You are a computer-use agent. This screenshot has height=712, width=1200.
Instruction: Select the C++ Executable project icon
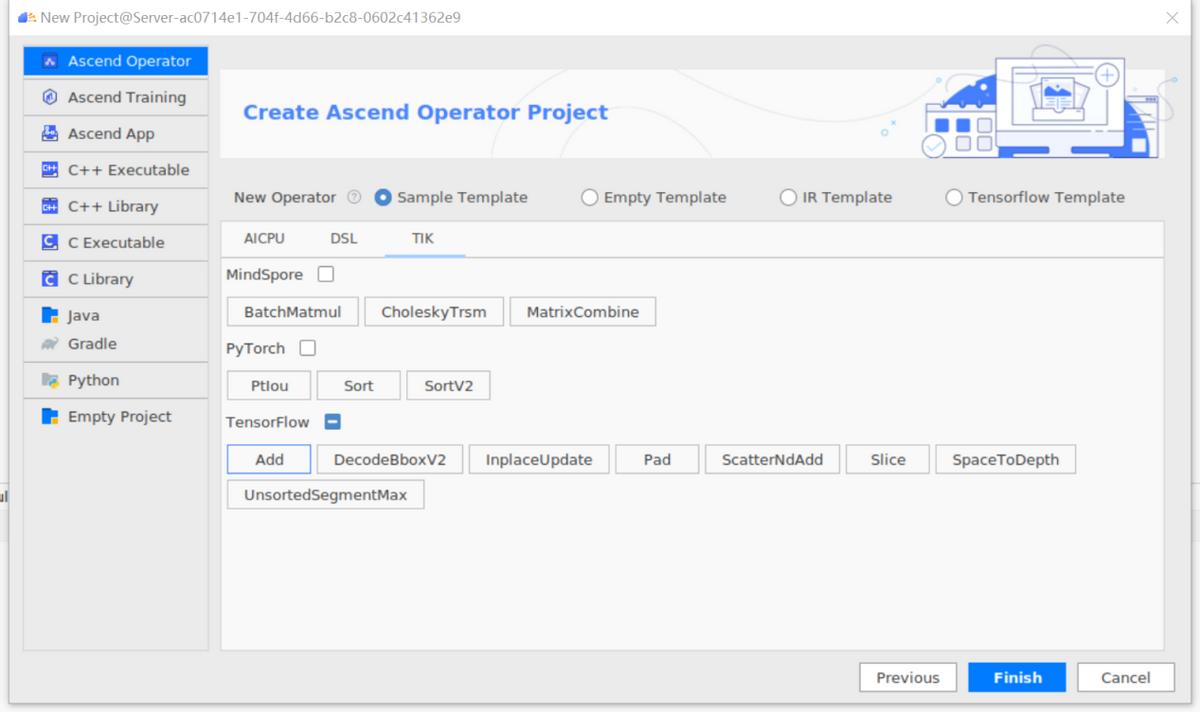tap(49, 170)
